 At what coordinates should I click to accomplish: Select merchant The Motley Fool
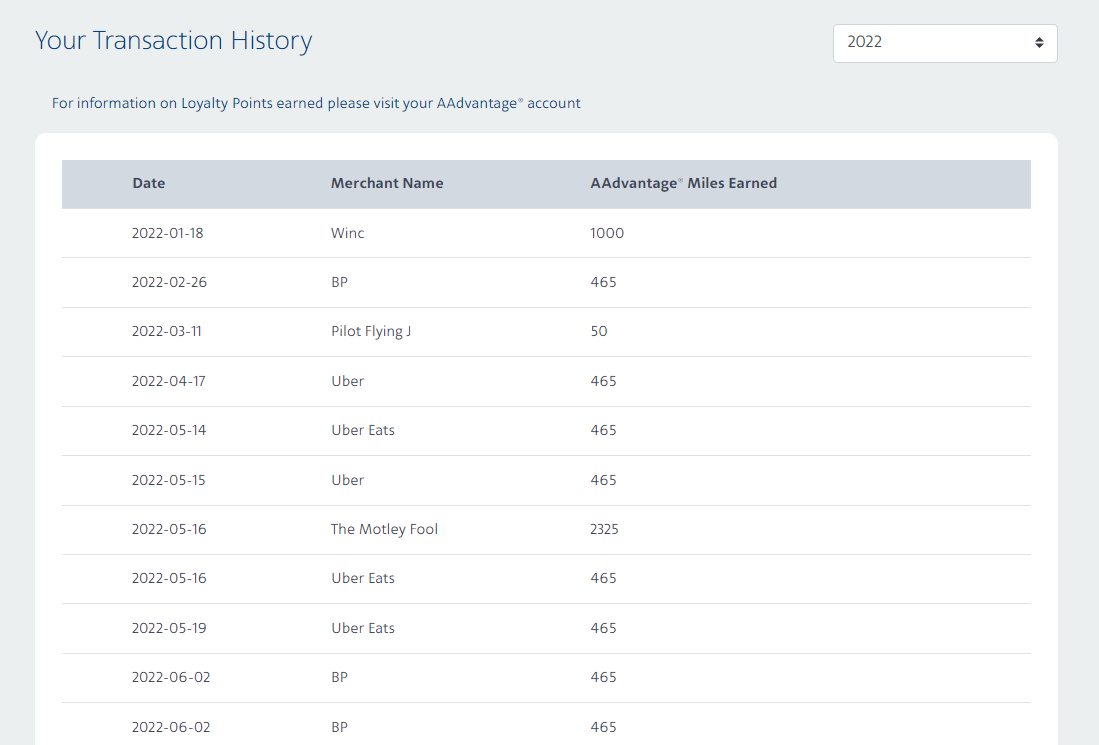click(384, 529)
